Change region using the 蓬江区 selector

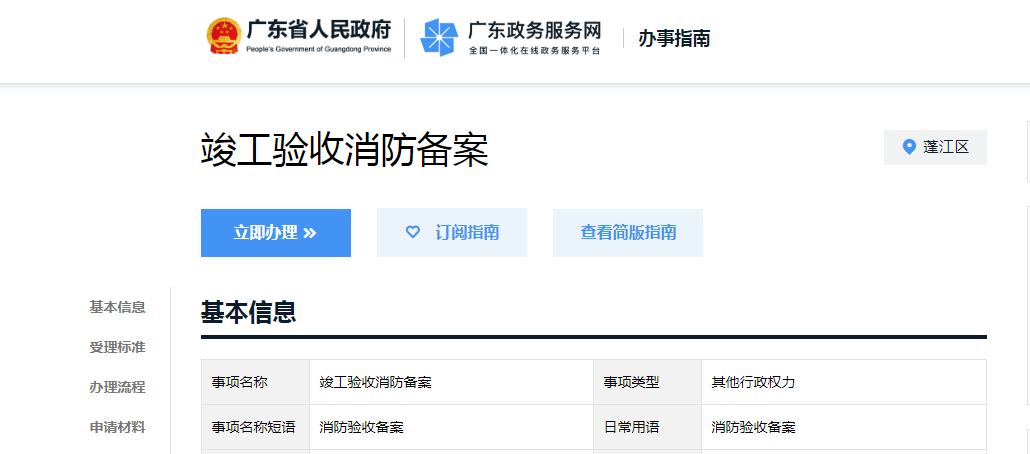click(x=935, y=147)
